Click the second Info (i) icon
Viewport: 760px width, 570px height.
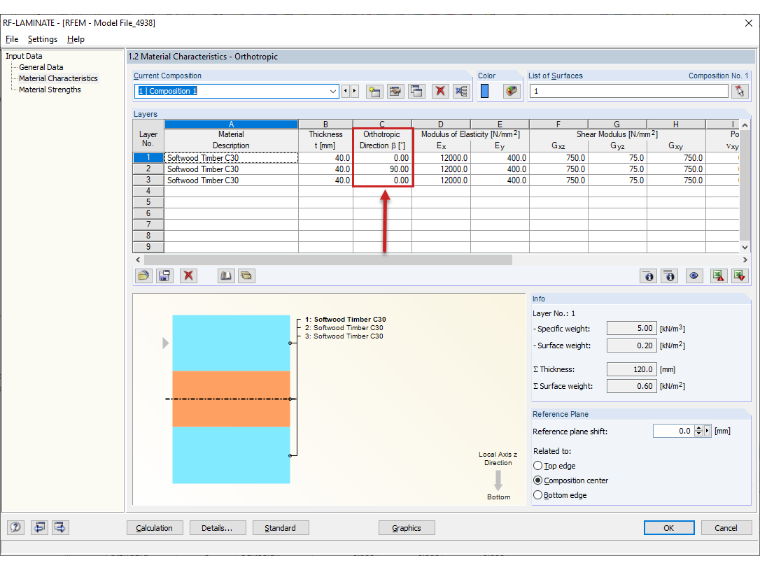tap(670, 276)
